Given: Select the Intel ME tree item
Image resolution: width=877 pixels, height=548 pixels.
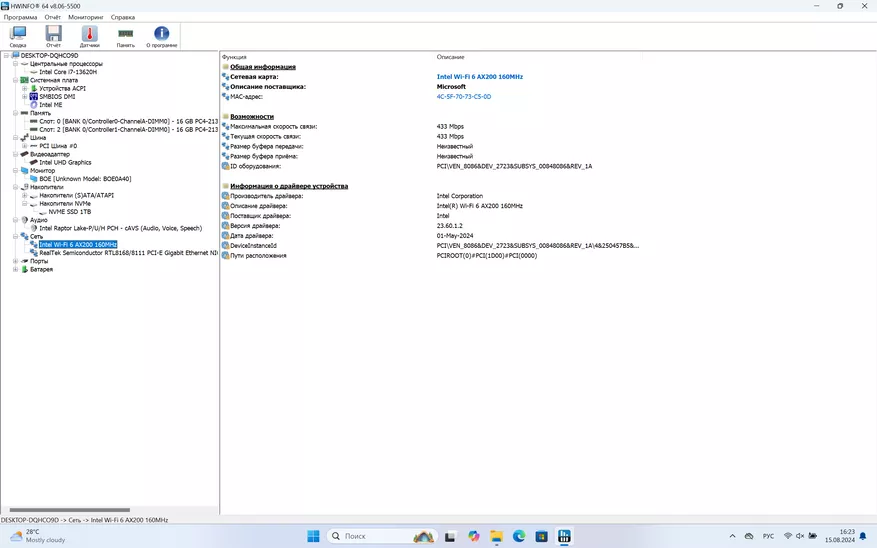Looking at the screenshot, I should (x=51, y=105).
